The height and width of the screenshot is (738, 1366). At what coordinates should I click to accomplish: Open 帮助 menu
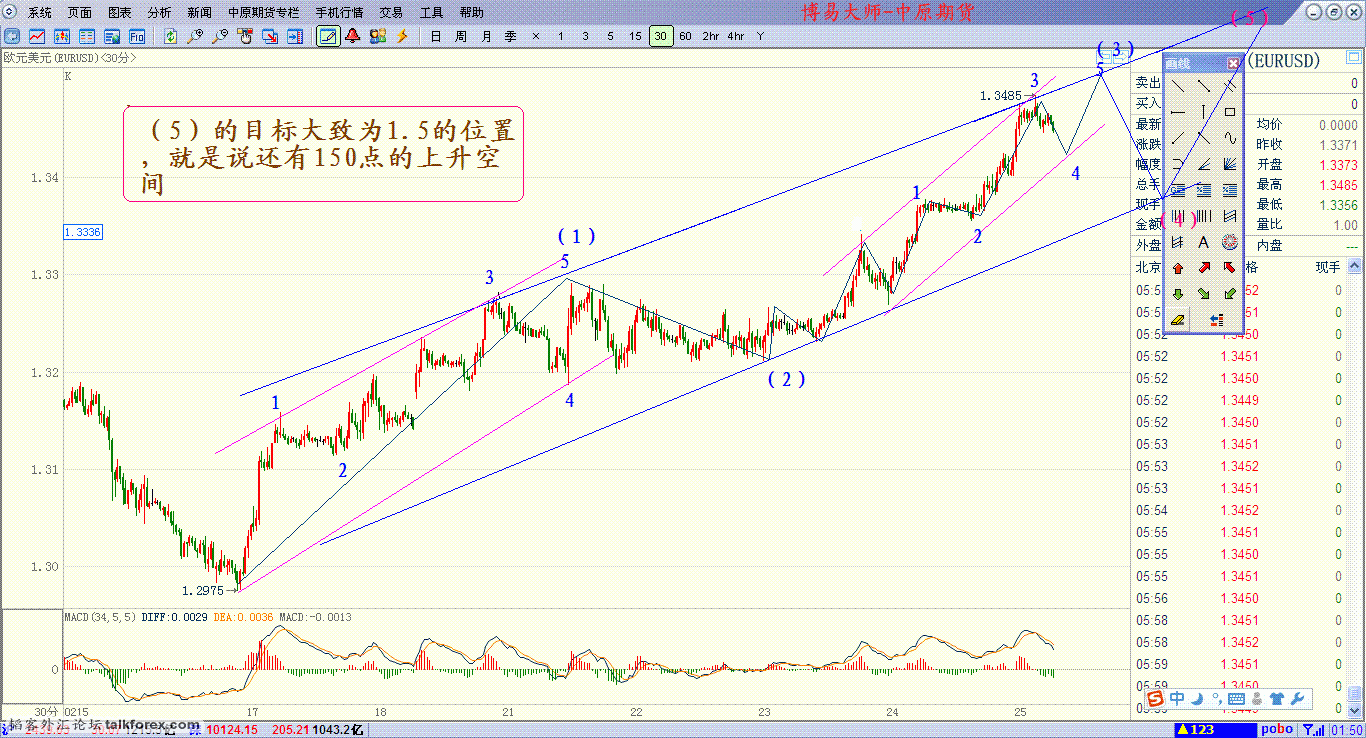point(471,12)
